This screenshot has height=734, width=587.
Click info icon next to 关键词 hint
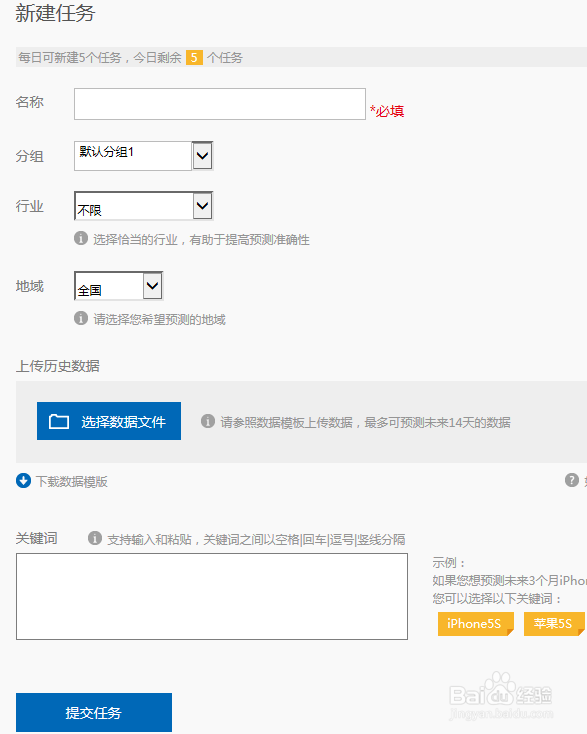point(95,538)
